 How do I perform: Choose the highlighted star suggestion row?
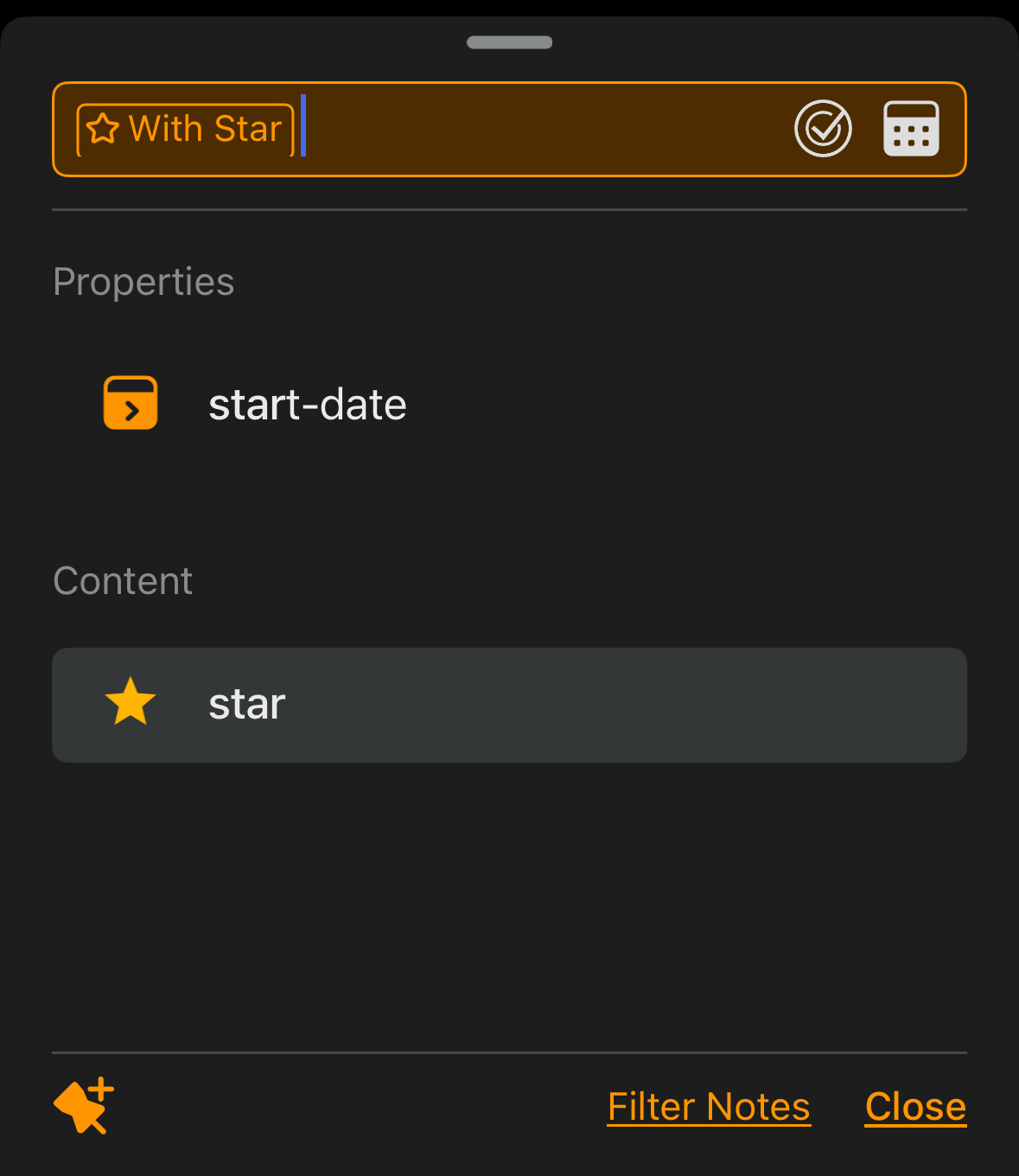pyautogui.click(x=509, y=704)
